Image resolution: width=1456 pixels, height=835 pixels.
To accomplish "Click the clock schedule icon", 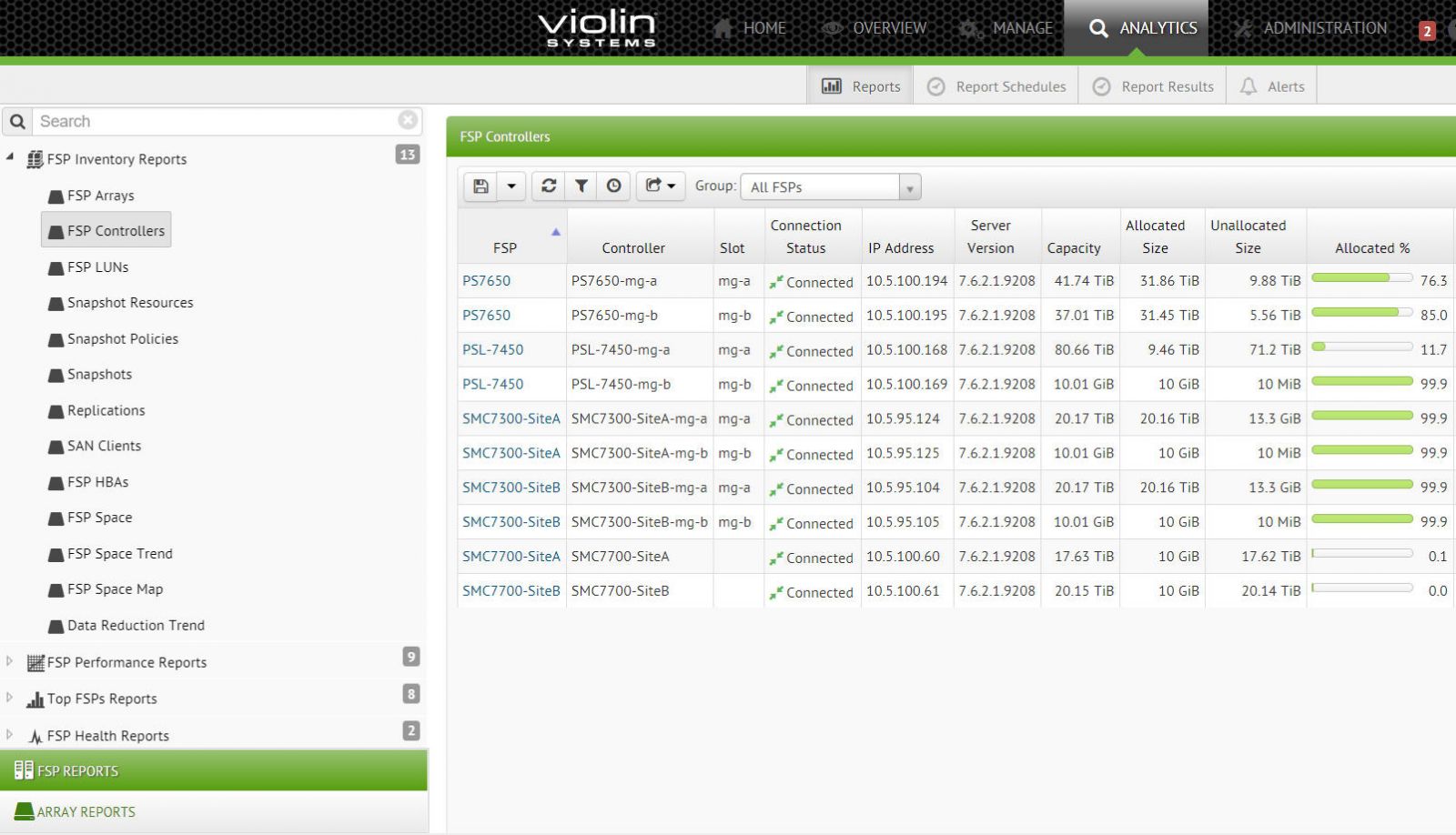I will 613,186.
